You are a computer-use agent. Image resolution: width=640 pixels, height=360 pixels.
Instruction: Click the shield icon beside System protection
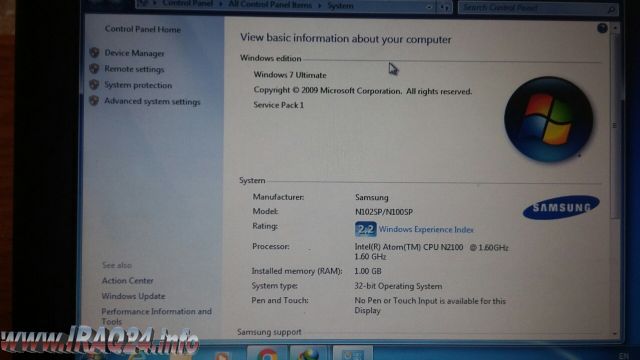94,84
